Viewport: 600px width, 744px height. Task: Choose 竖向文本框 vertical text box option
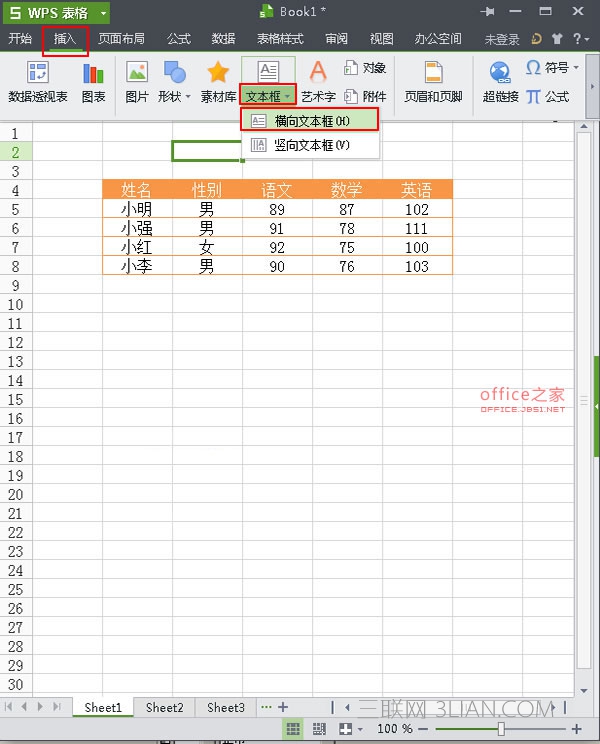pos(310,145)
